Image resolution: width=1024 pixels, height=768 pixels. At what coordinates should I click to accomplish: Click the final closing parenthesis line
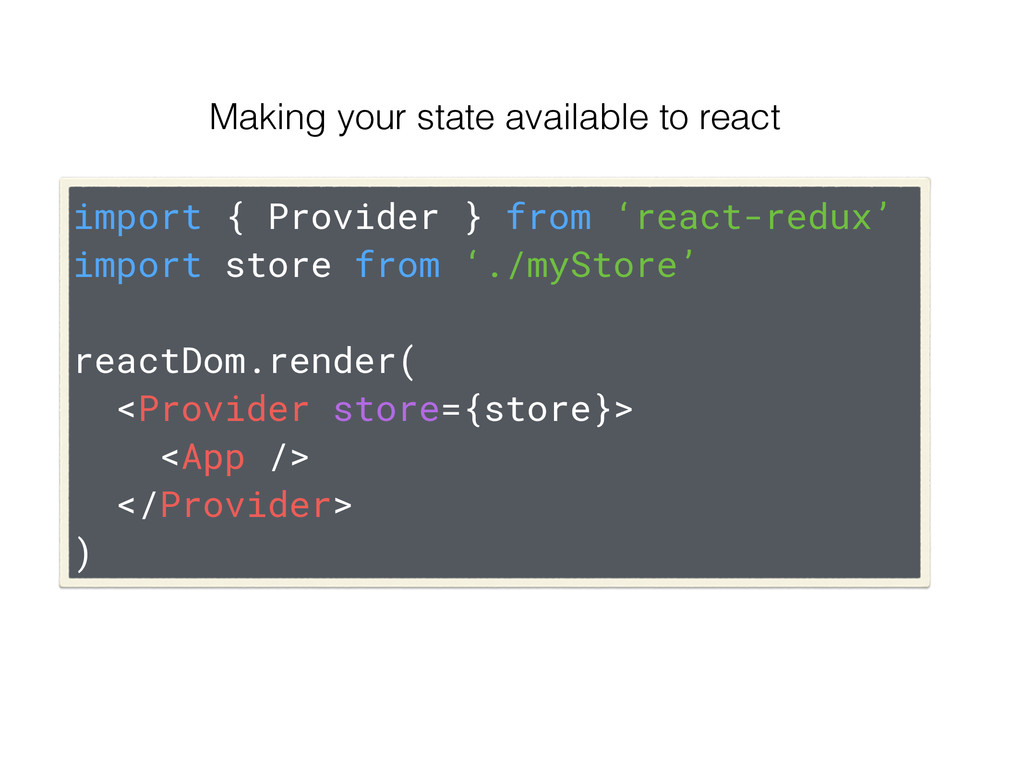[82, 554]
